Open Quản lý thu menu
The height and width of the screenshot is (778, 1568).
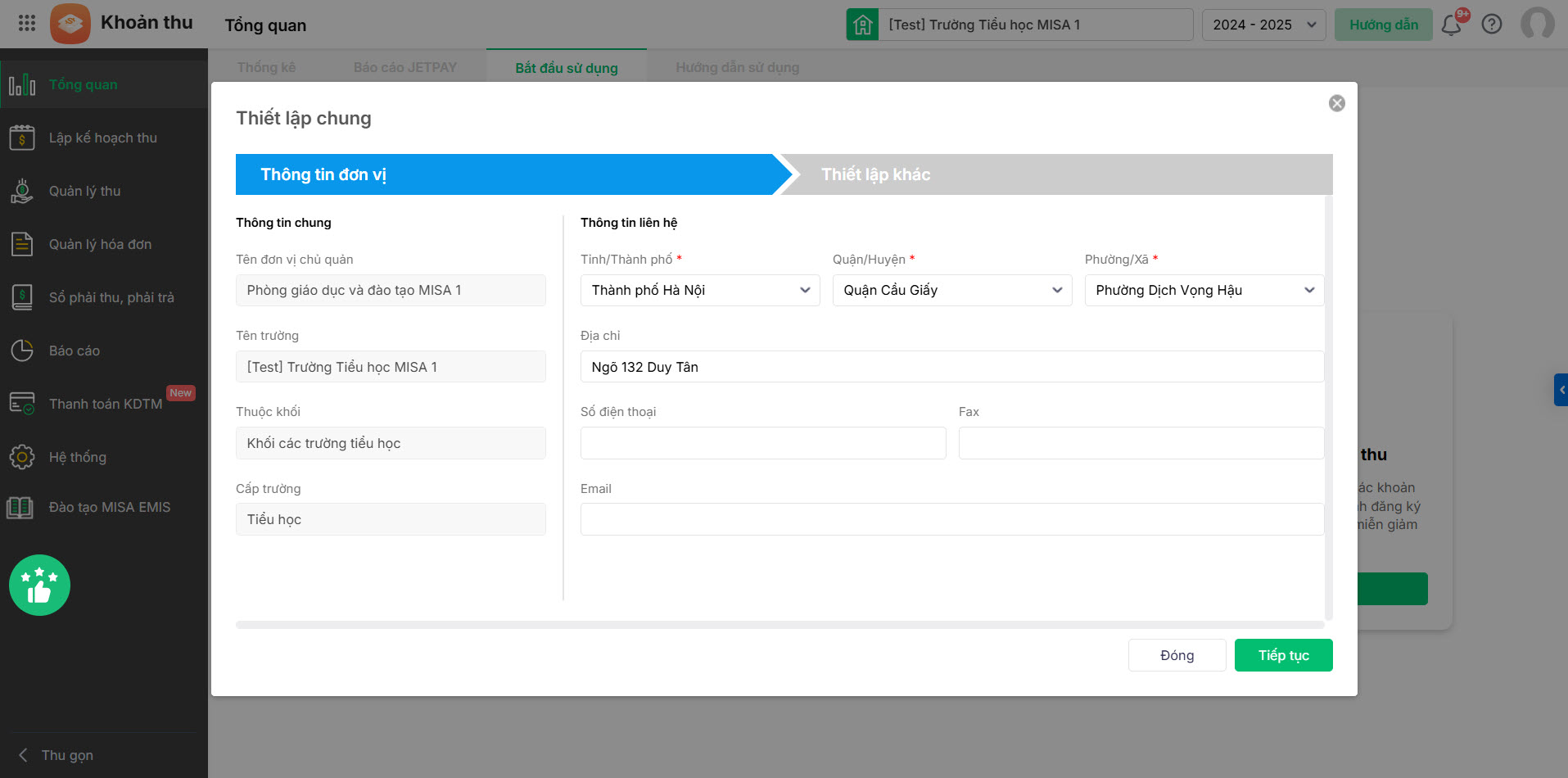104,191
